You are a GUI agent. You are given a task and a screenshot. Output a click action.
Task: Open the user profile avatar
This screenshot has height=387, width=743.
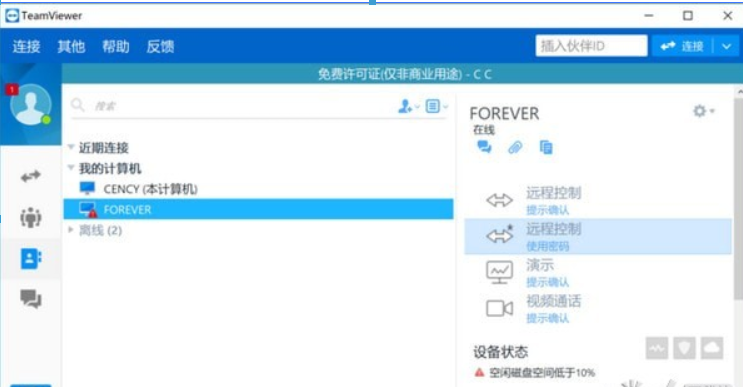pos(31,105)
